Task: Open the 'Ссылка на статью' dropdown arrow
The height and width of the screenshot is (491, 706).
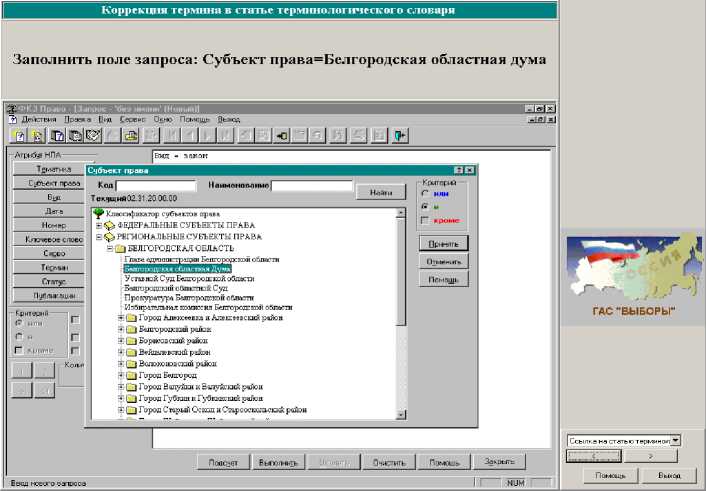Action: [675, 441]
